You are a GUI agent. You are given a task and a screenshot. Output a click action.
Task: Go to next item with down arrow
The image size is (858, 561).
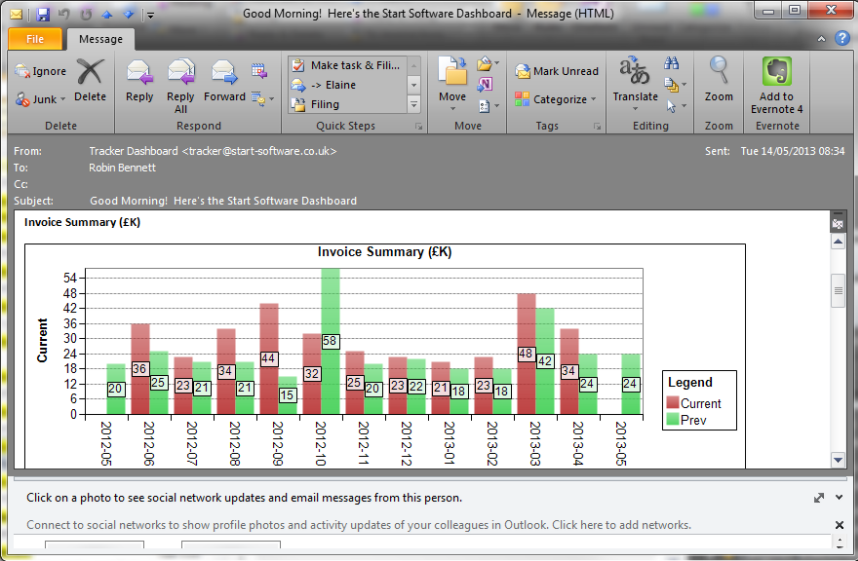click(x=129, y=15)
